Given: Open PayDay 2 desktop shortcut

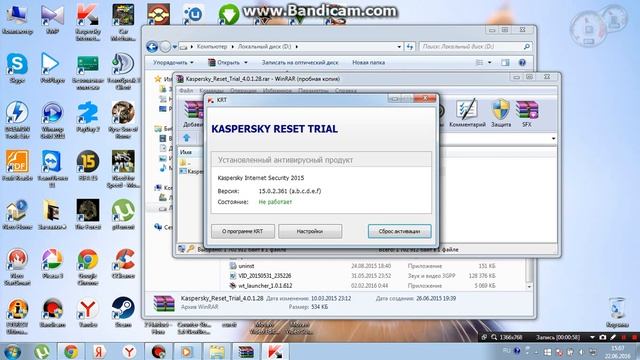Looking at the screenshot, I should [x=88, y=118].
